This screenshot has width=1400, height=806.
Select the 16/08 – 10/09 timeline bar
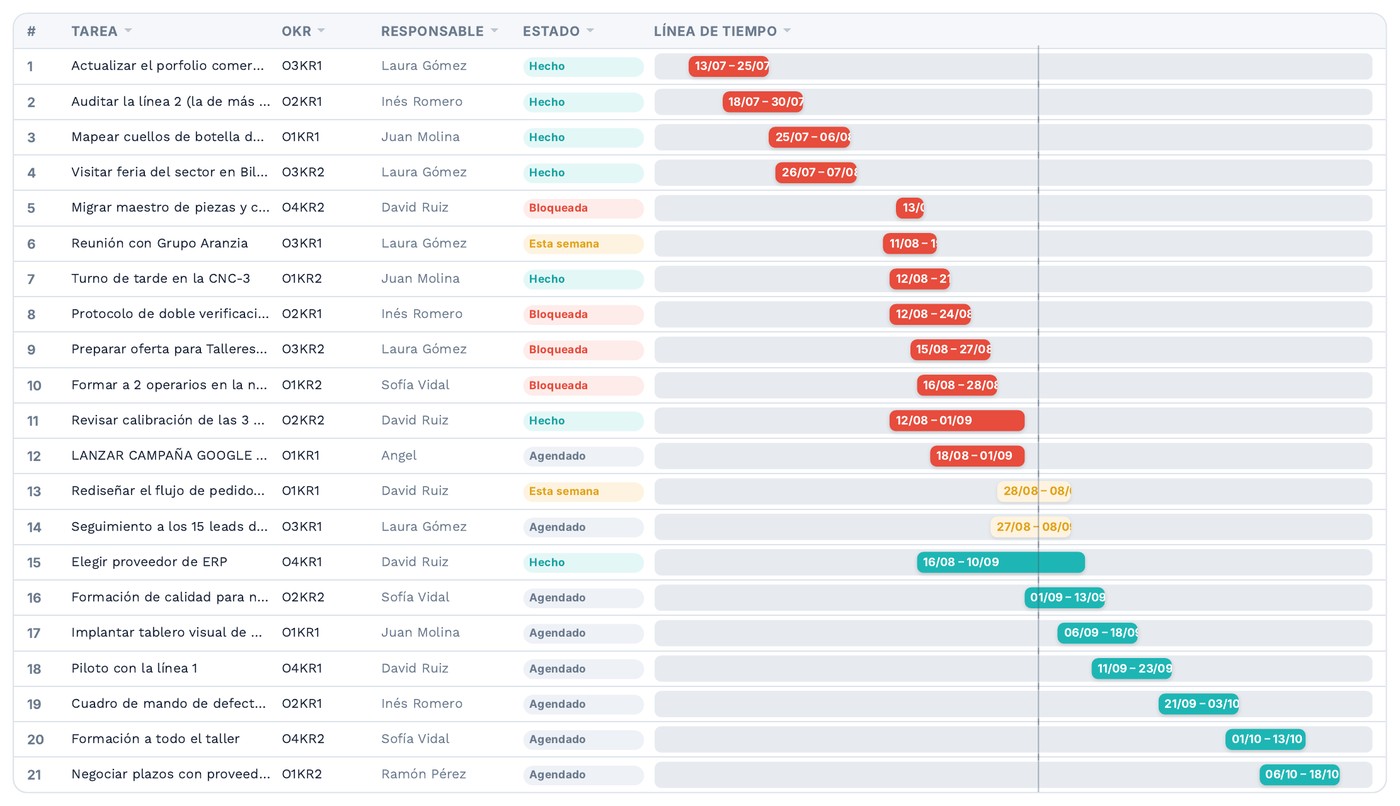[1001, 562]
